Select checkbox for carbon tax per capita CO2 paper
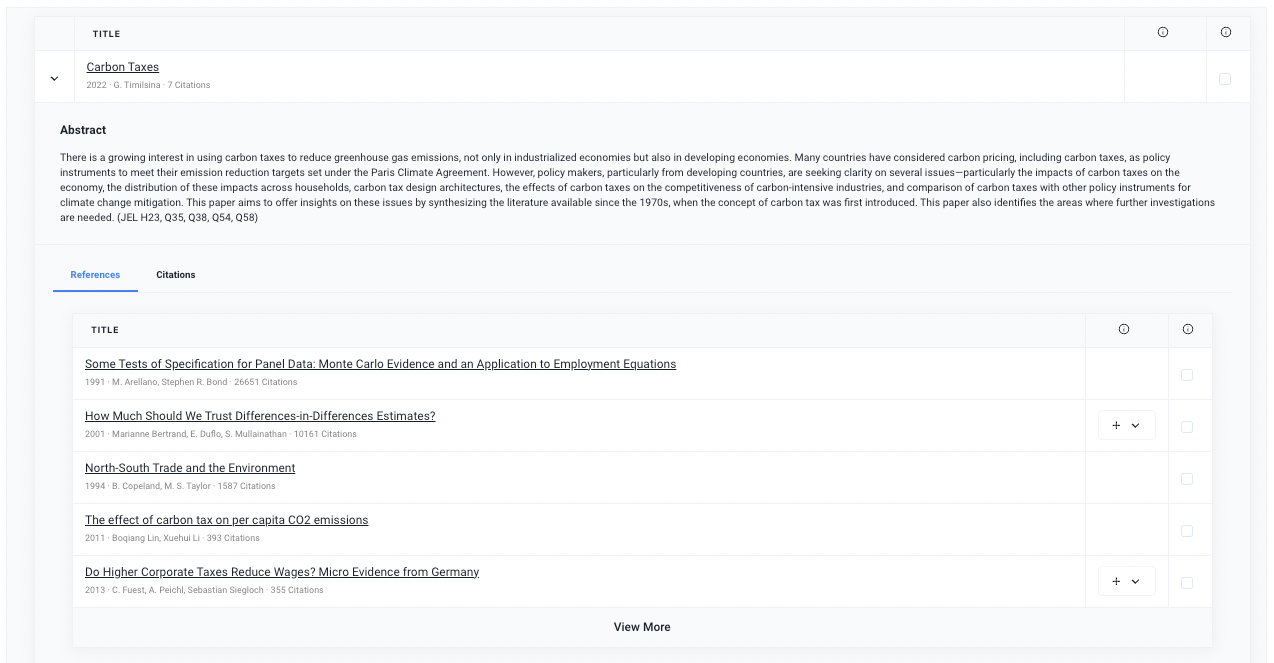This screenshot has width=1274, height=663. coord(1187,531)
